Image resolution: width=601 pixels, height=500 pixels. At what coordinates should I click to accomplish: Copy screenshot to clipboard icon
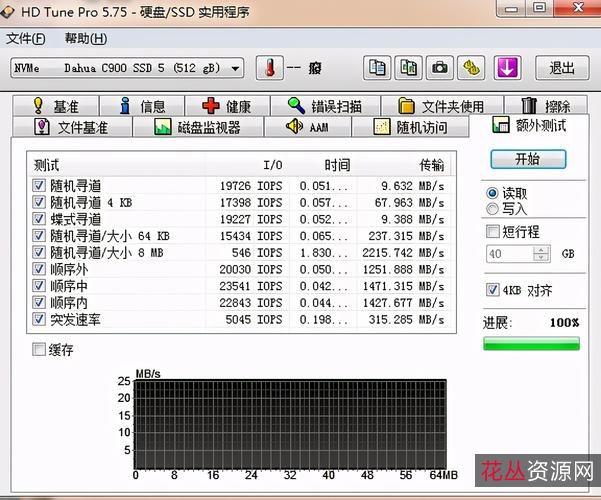click(409, 68)
